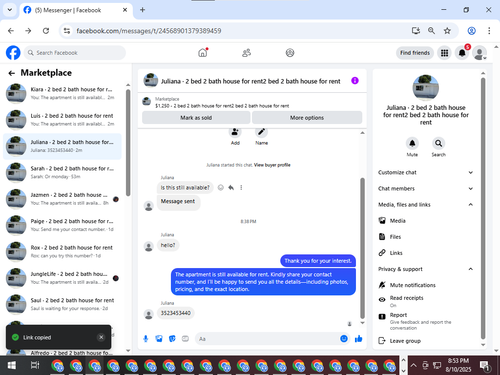Click the message thread scrollbar
The width and height of the screenshot is (500, 375).
362,248
